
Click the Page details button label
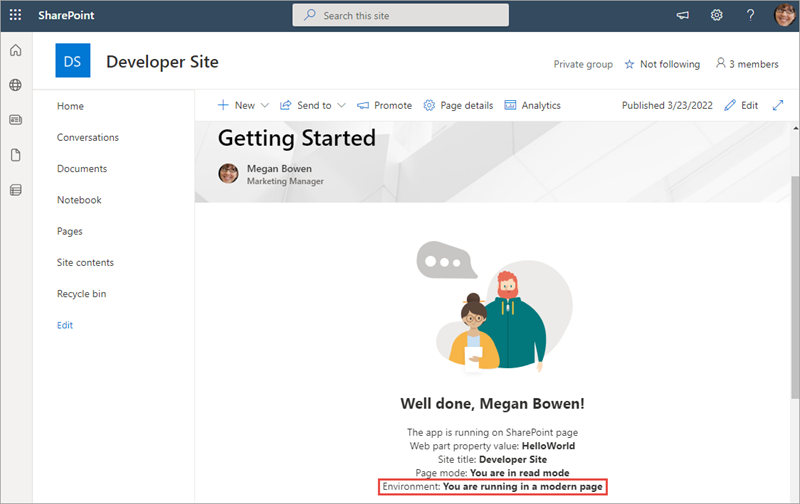click(467, 106)
